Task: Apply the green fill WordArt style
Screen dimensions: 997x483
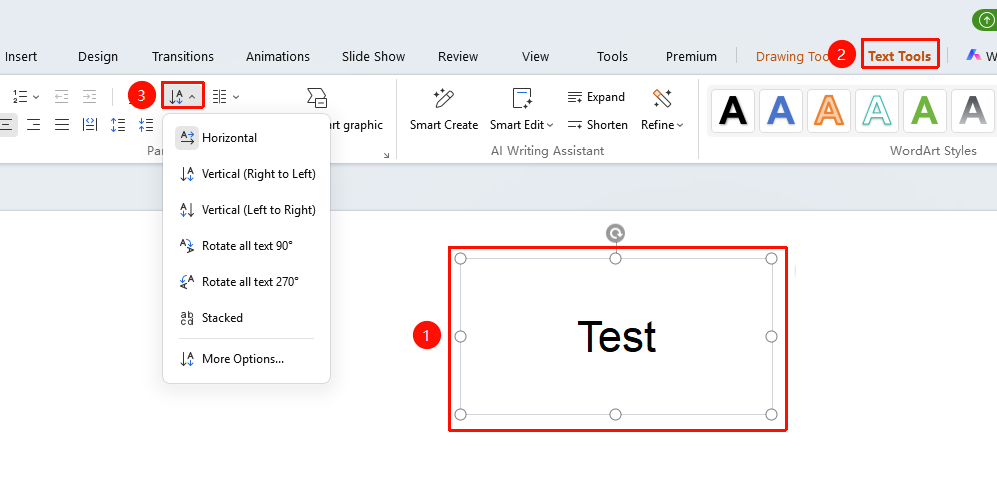Action: coord(925,111)
